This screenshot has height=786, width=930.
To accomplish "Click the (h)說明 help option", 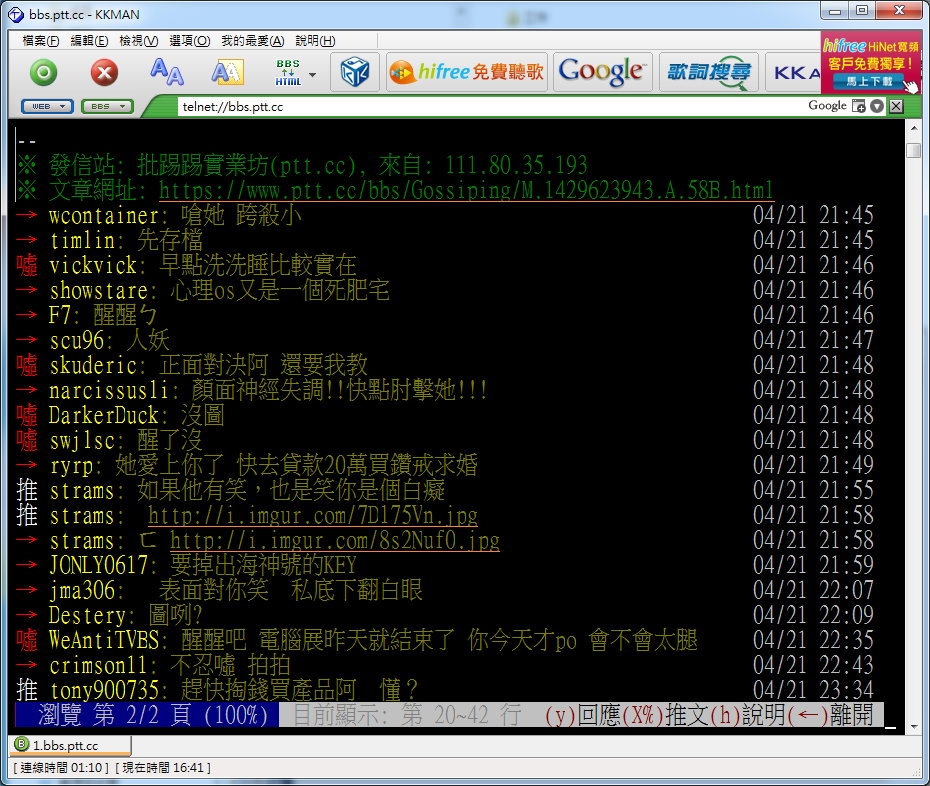I will pos(748,715).
